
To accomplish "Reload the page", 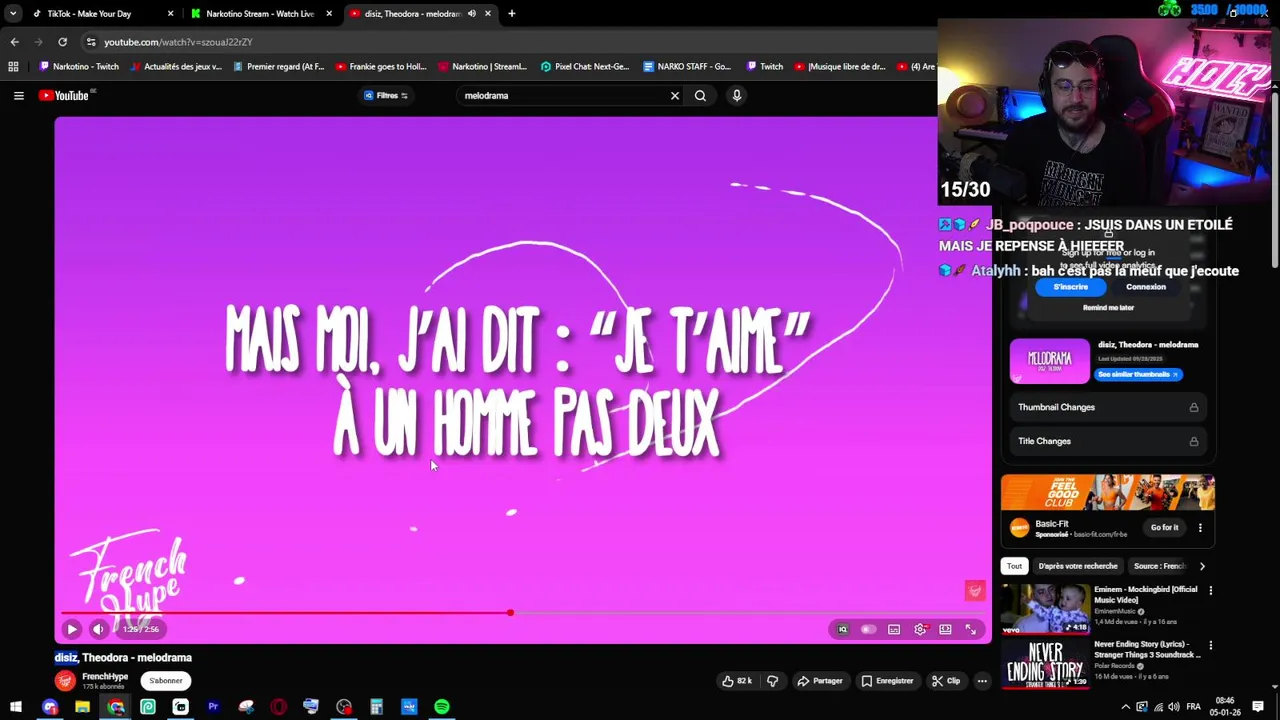I will click(62, 42).
